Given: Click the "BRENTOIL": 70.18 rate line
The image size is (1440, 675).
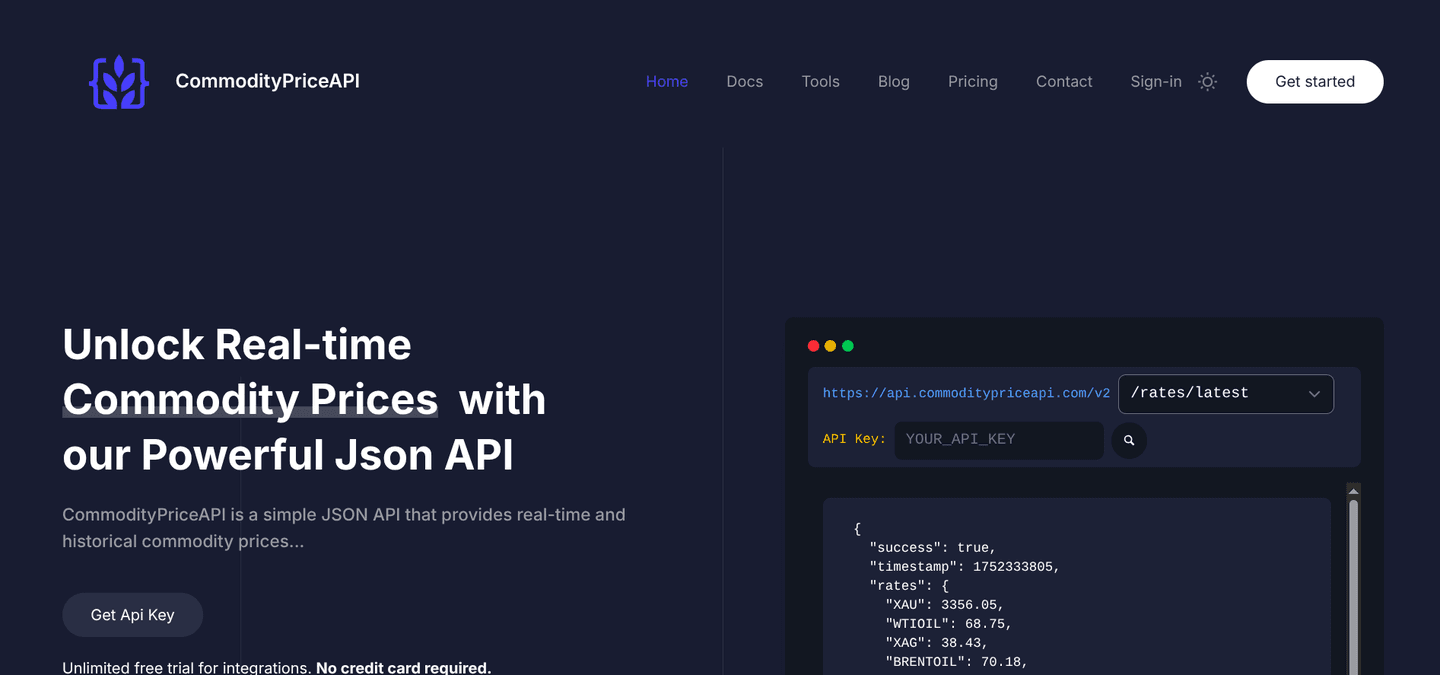Looking at the screenshot, I should point(956,662).
